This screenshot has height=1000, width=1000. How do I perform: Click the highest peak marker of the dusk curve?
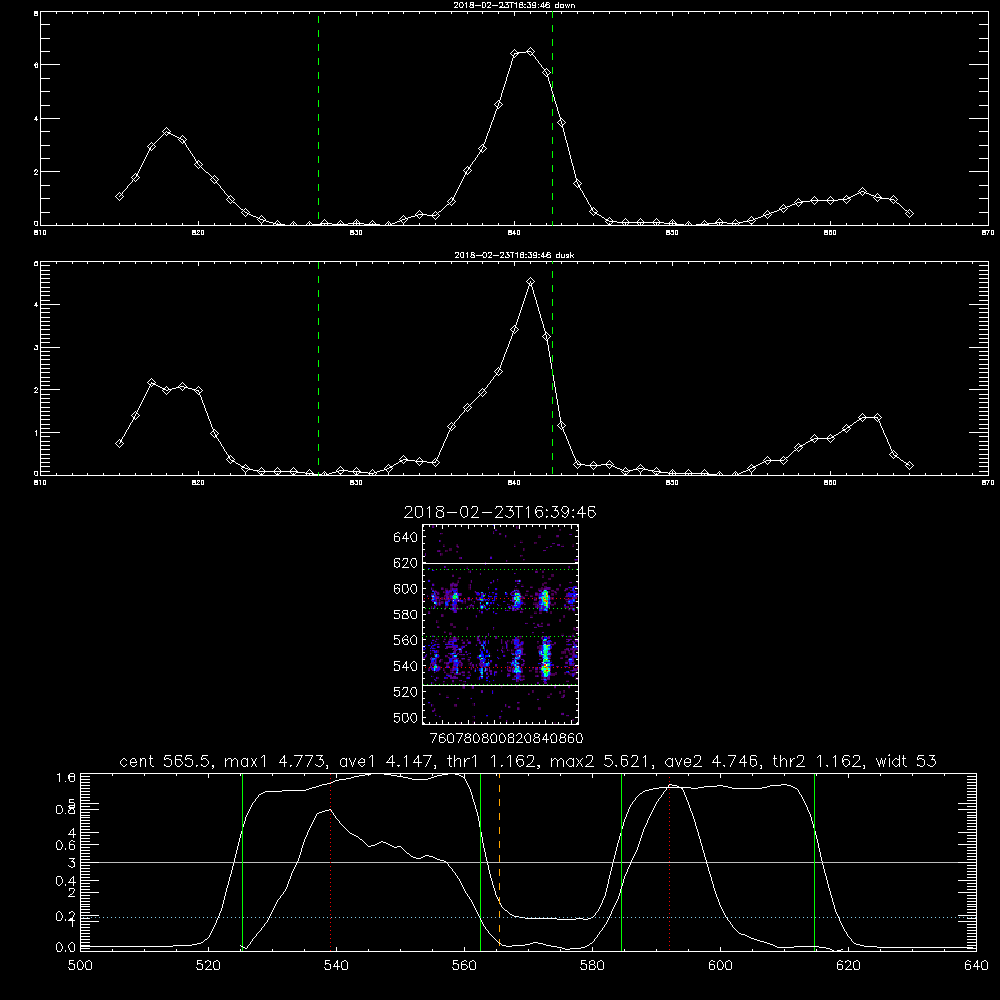[531, 281]
